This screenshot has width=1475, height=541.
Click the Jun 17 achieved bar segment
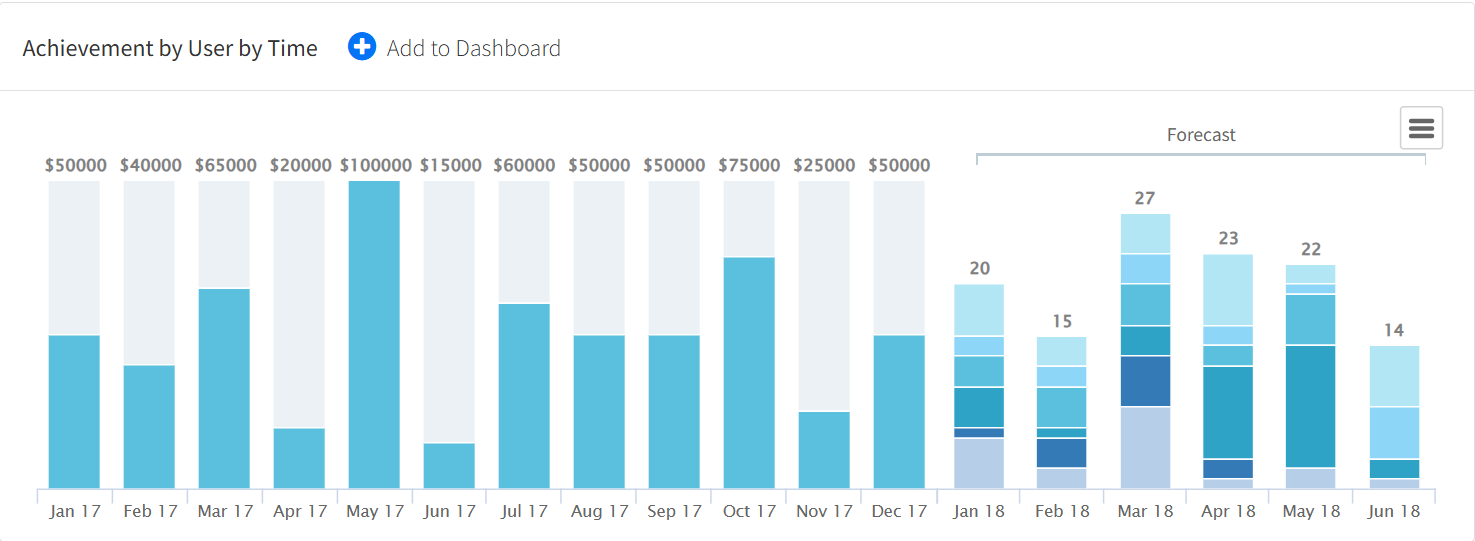pyautogui.click(x=449, y=465)
